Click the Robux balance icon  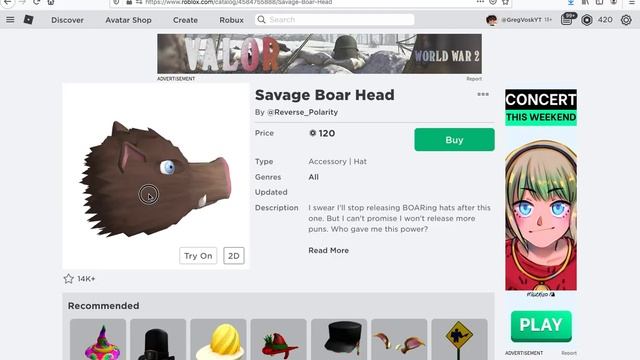[x=587, y=20]
